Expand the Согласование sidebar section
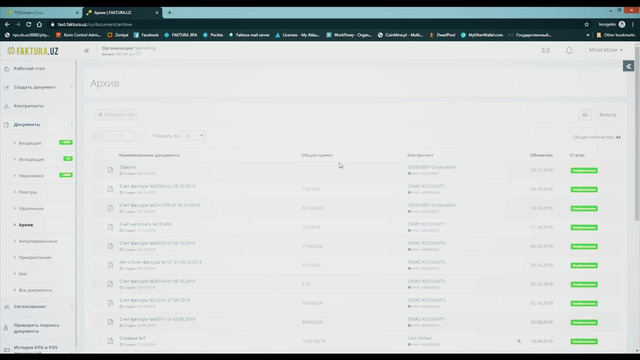This screenshot has height=360, width=640. pos(38,307)
